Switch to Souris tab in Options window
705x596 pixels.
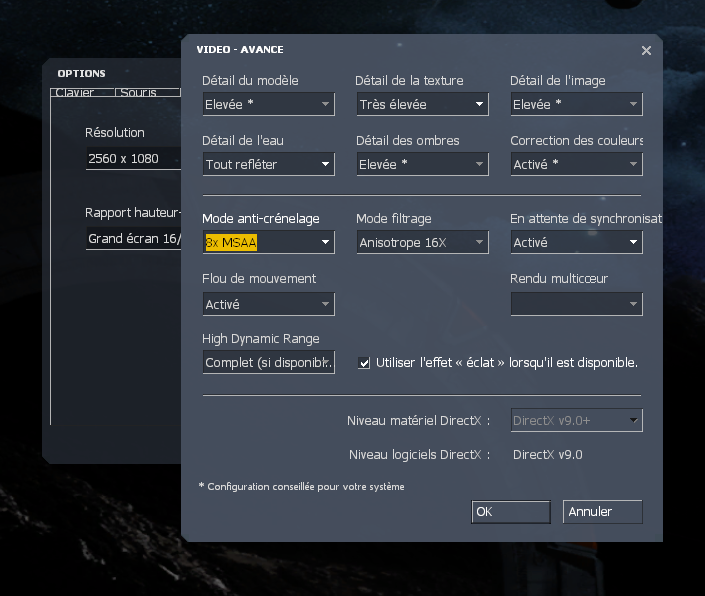[x=148, y=92]
